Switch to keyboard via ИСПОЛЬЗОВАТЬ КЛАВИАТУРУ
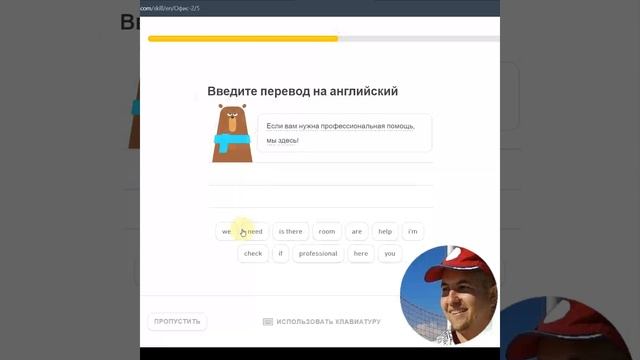640x360 pixels. pyautogui.click(x=322, y=322)
